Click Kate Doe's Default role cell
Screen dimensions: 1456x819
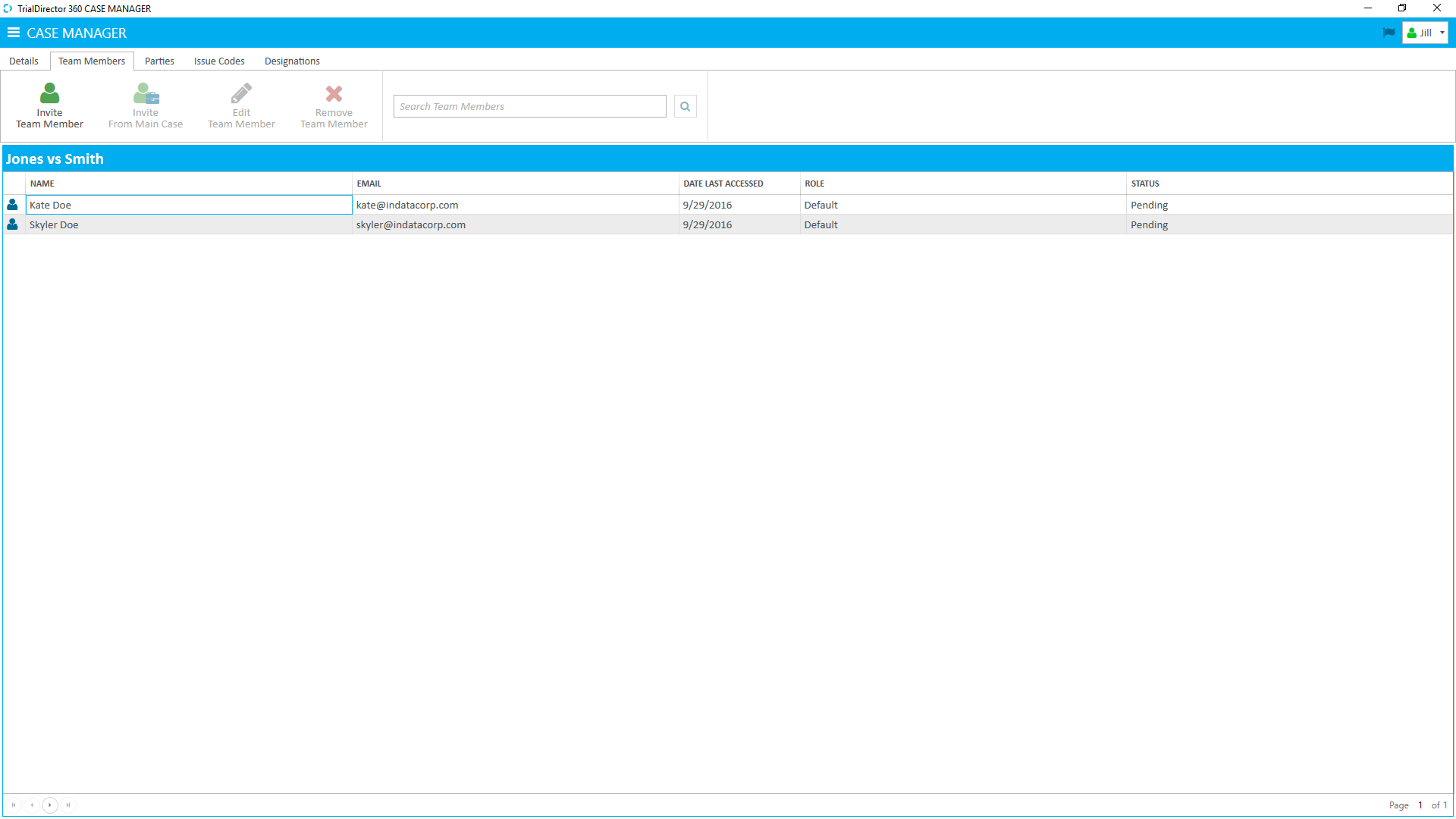[963, 205]
